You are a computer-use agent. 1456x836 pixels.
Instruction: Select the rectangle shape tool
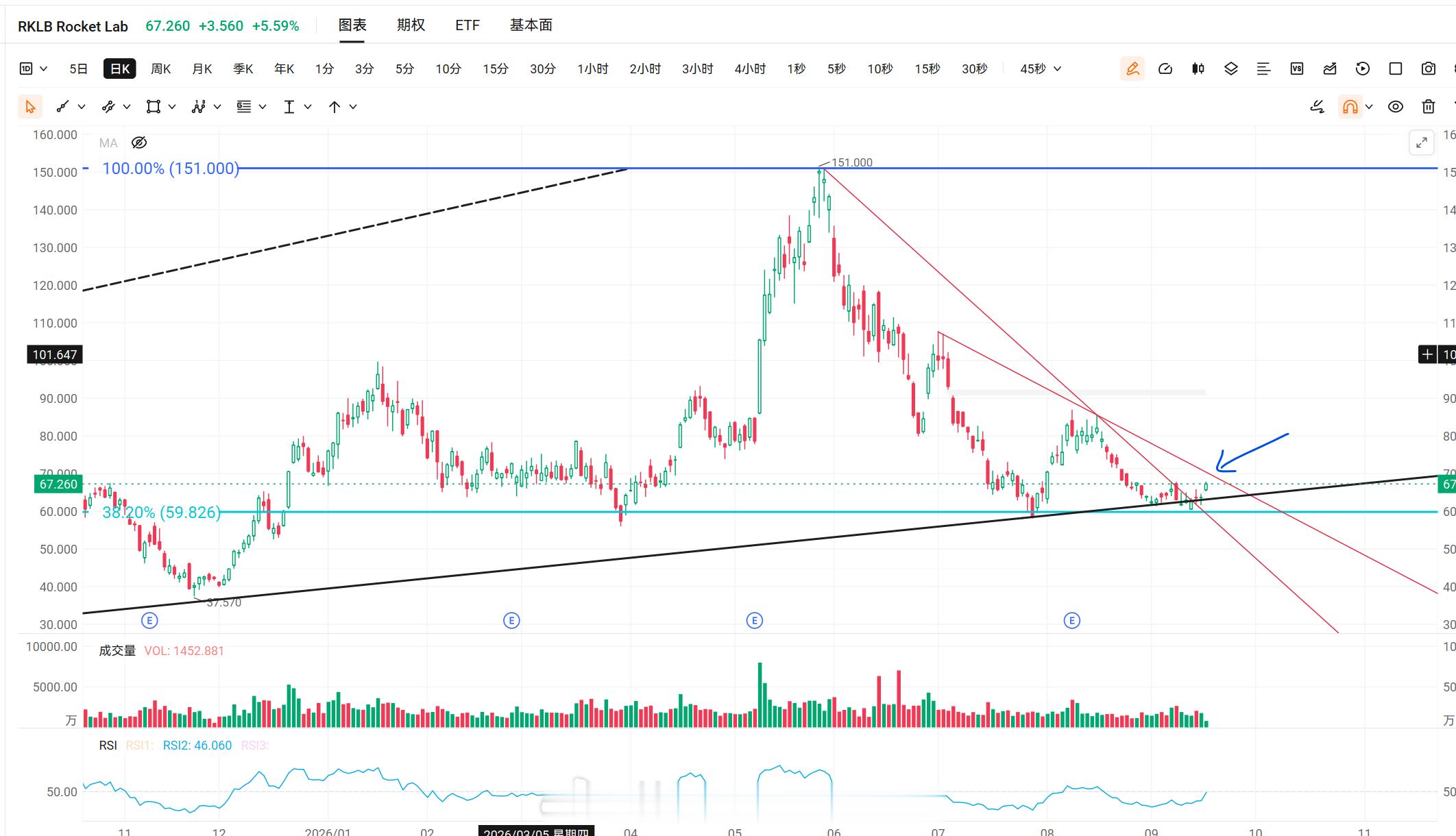pos(153,107)
